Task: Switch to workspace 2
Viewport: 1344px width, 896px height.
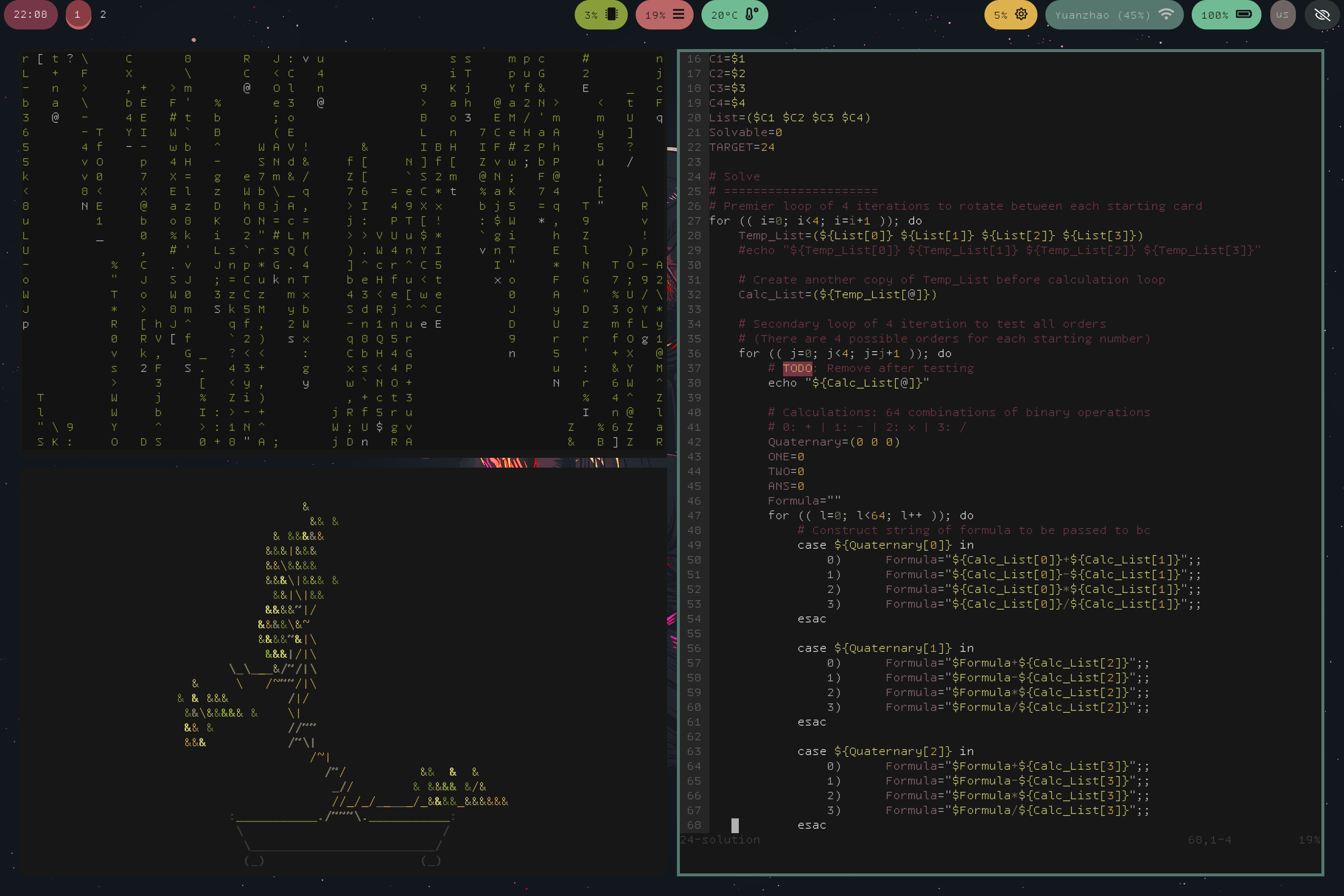Action: pyautogui.click(x=103, y=14)
